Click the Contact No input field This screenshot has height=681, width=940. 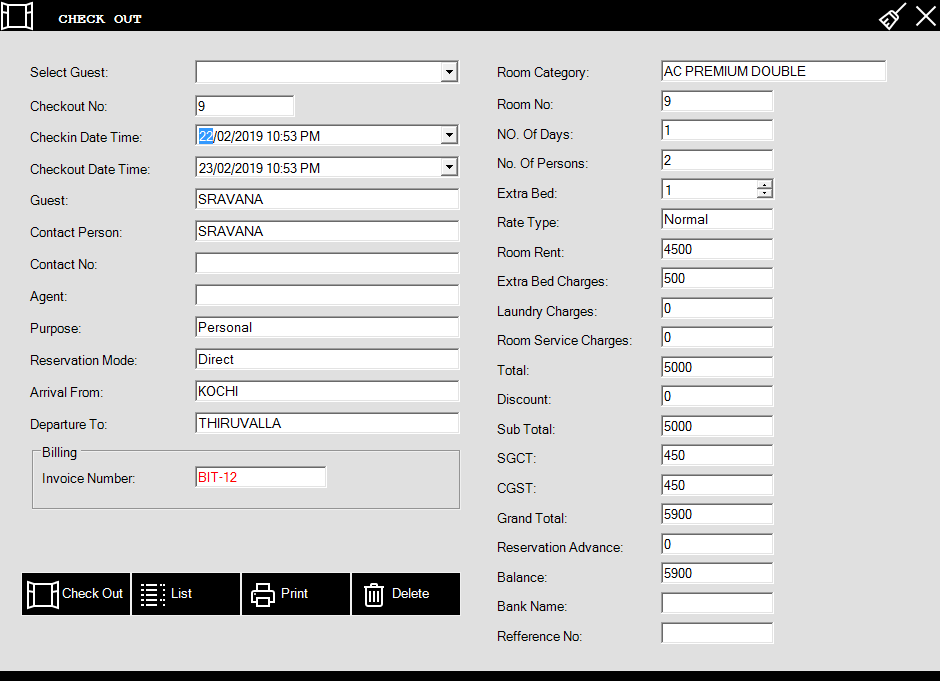[327, 264]
